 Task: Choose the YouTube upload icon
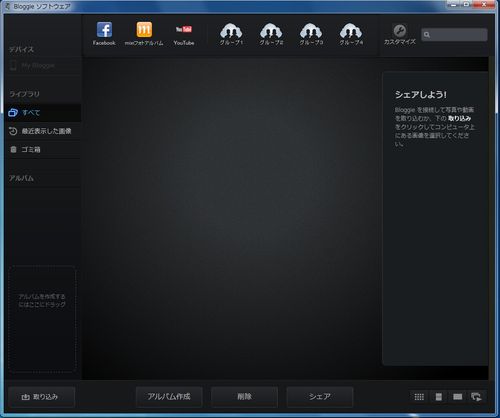[184, 30]
